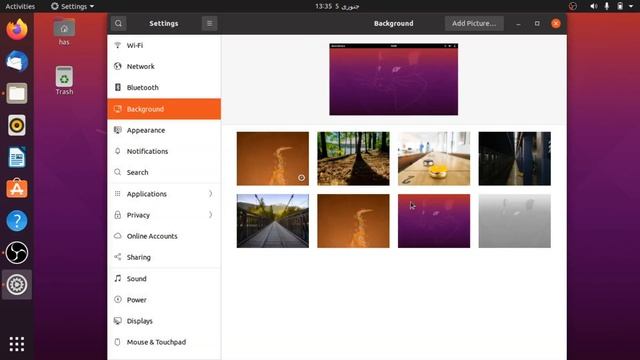Click the search icon in Settings header

click(118, 23)
